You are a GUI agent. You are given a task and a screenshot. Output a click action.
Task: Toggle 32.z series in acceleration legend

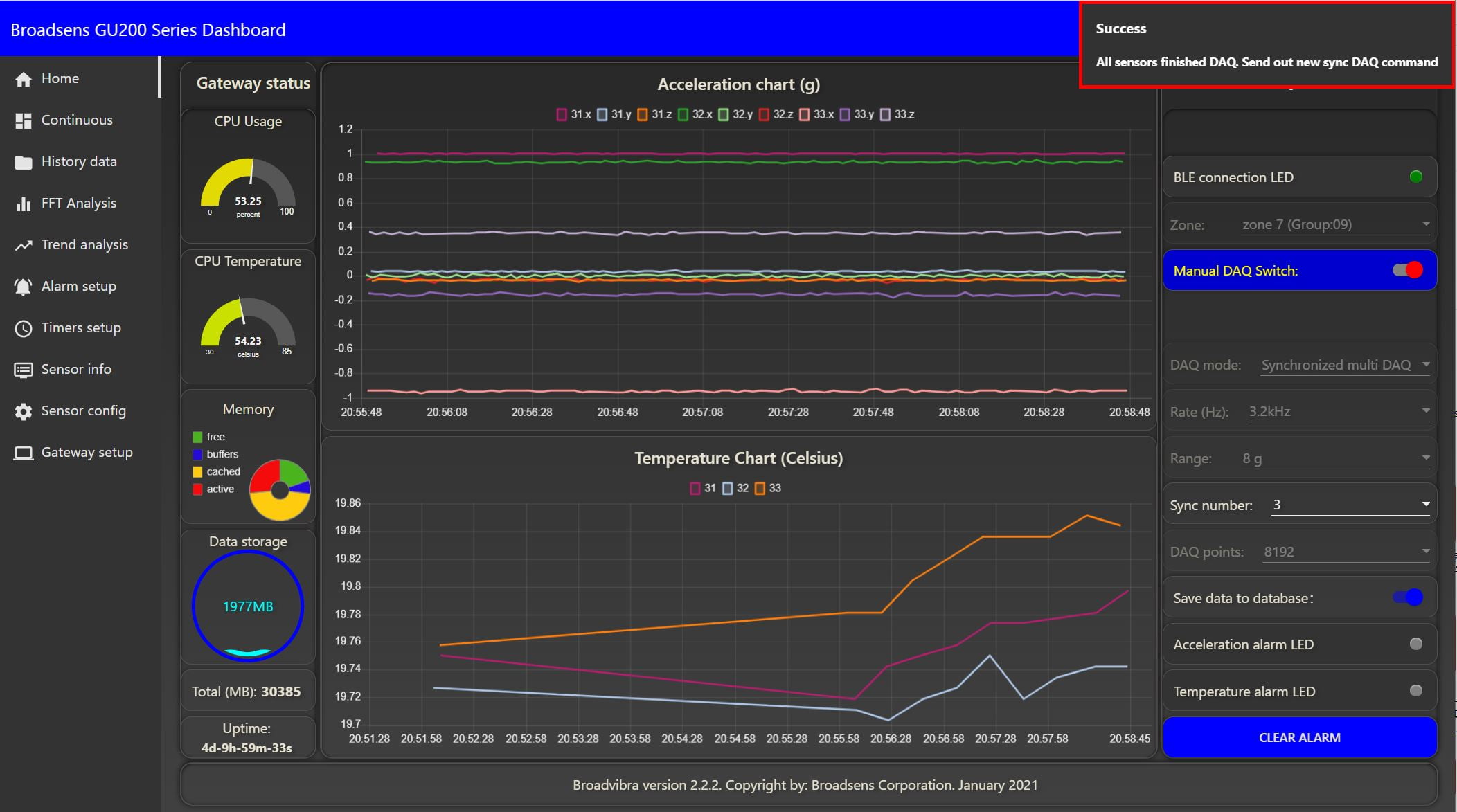click(x=776, y=114)
